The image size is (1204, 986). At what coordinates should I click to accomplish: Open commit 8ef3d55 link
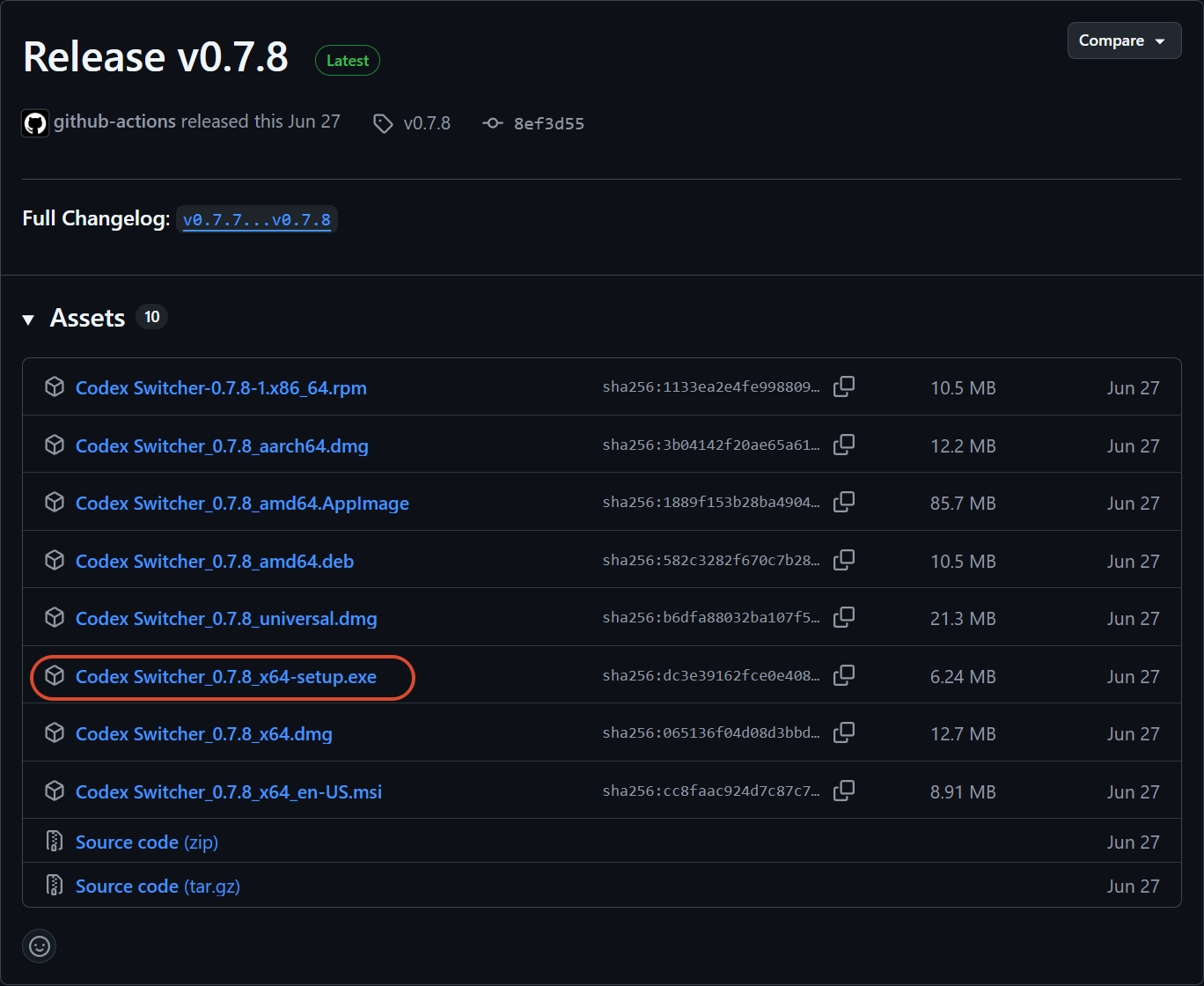(549, 123)
